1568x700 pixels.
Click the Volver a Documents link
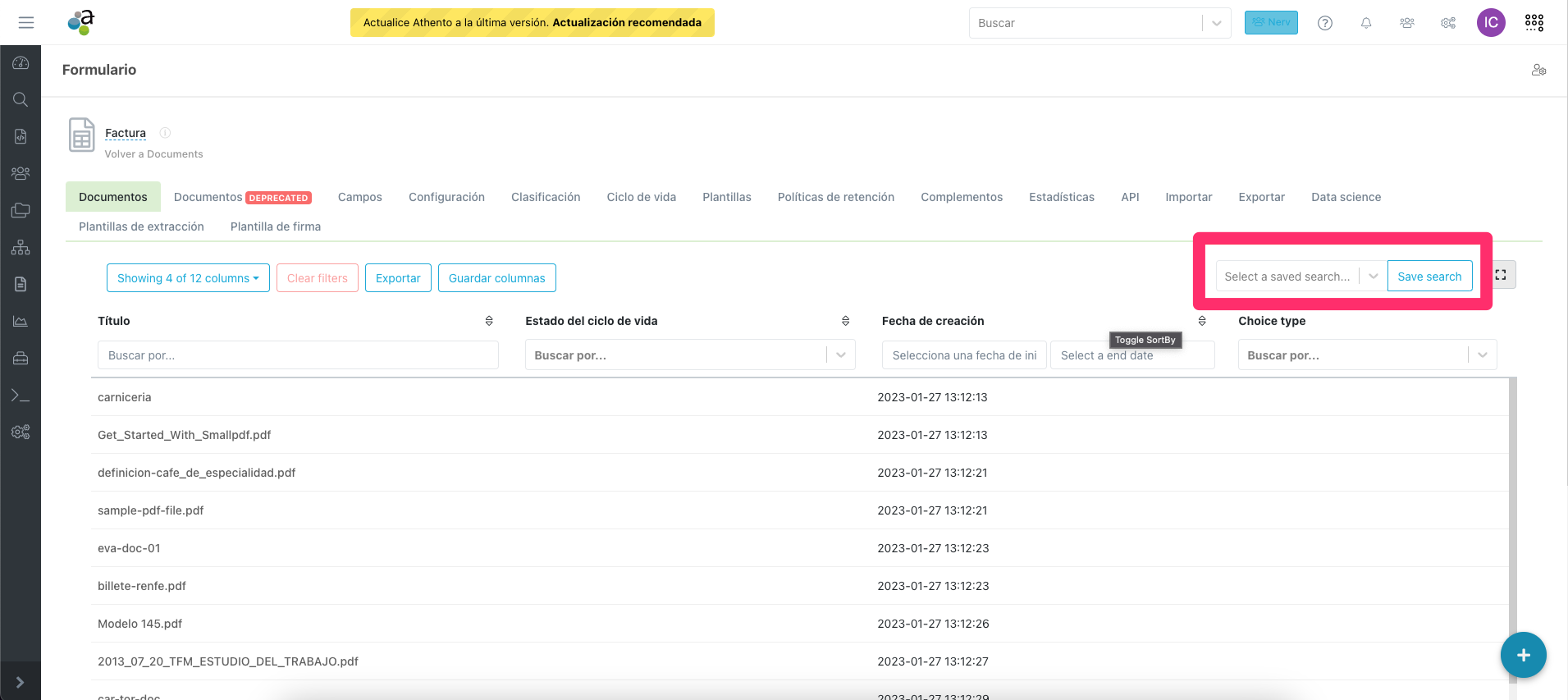coord(153,154)
